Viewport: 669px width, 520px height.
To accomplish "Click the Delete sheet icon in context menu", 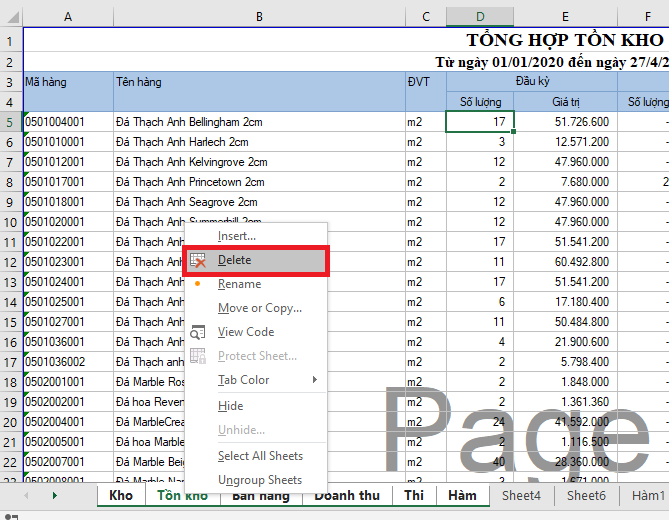I will click(x=198, y=260).
